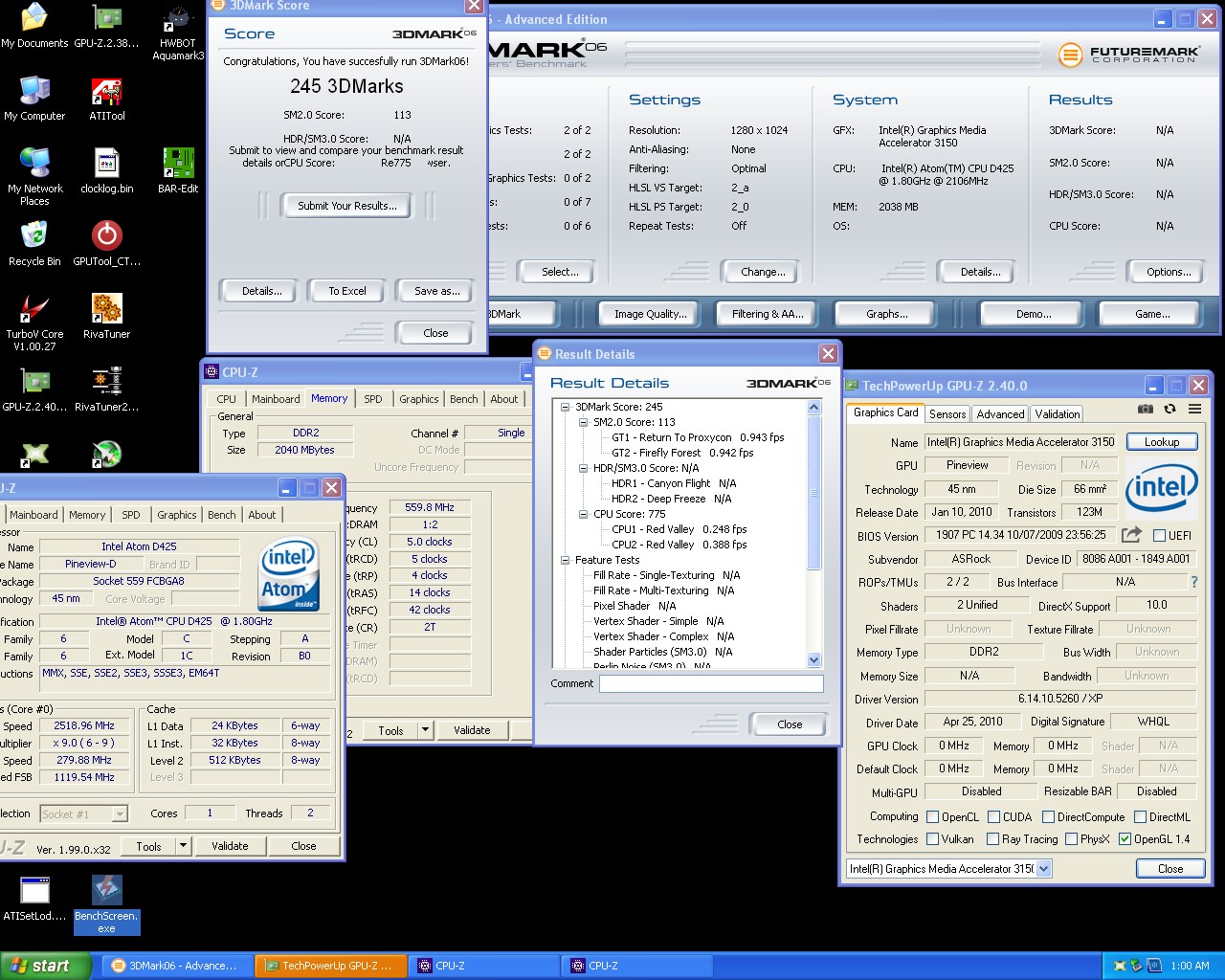Collapse HDR/SM3.0 Score node
The width and height of the screenshot is (1225, 980).
[583, 468]
